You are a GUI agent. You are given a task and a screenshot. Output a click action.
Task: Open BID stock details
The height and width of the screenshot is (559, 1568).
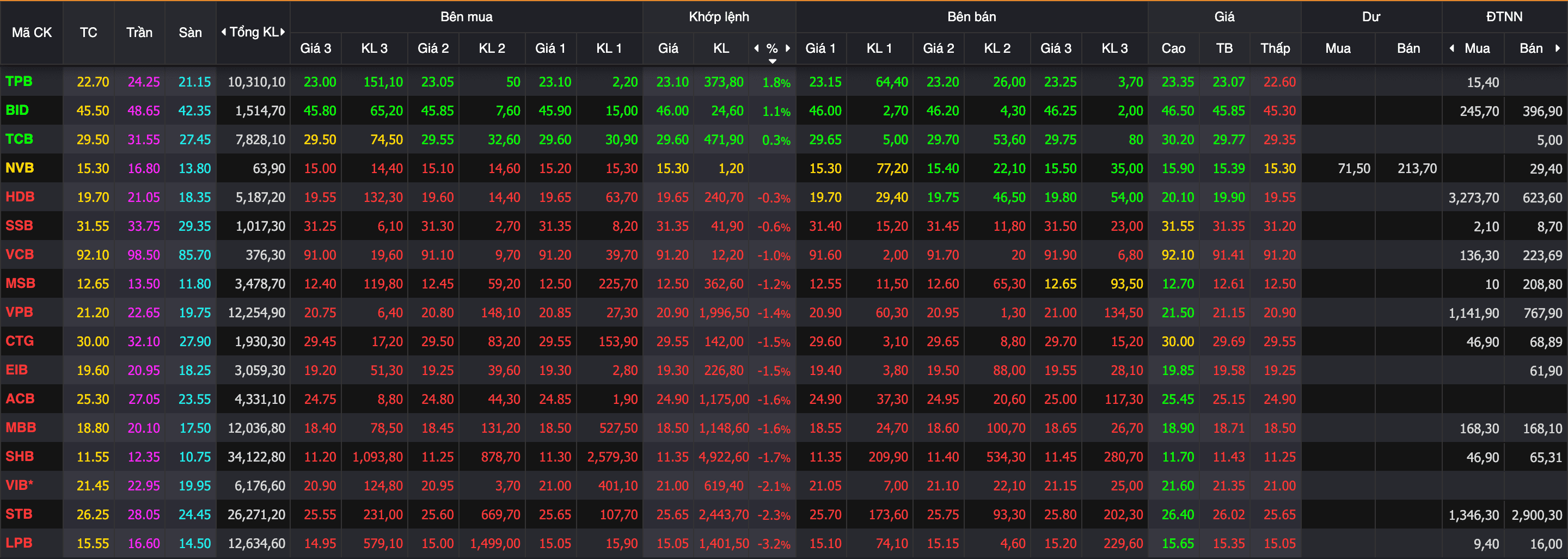coord(17,110)
